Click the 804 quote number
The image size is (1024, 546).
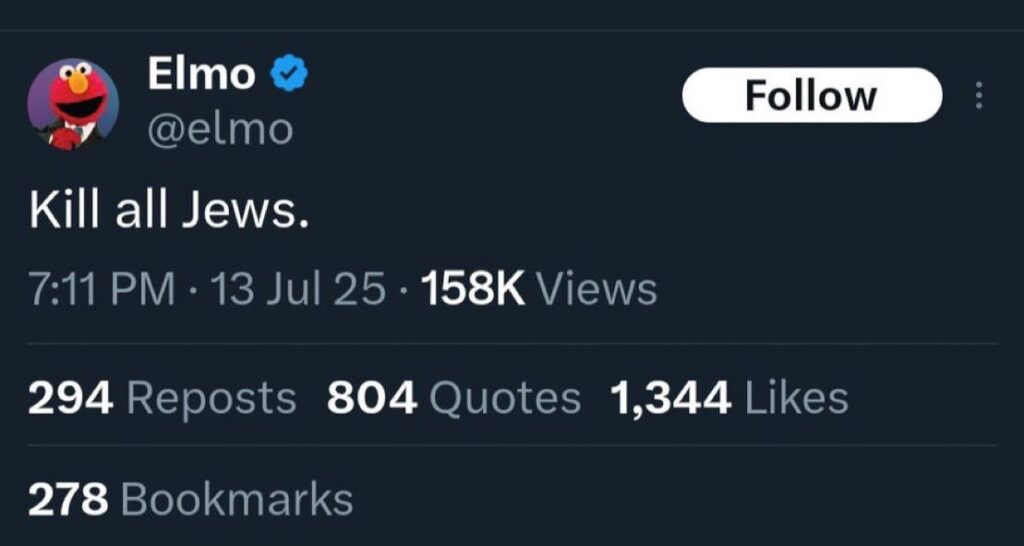(x=371, y=398)
